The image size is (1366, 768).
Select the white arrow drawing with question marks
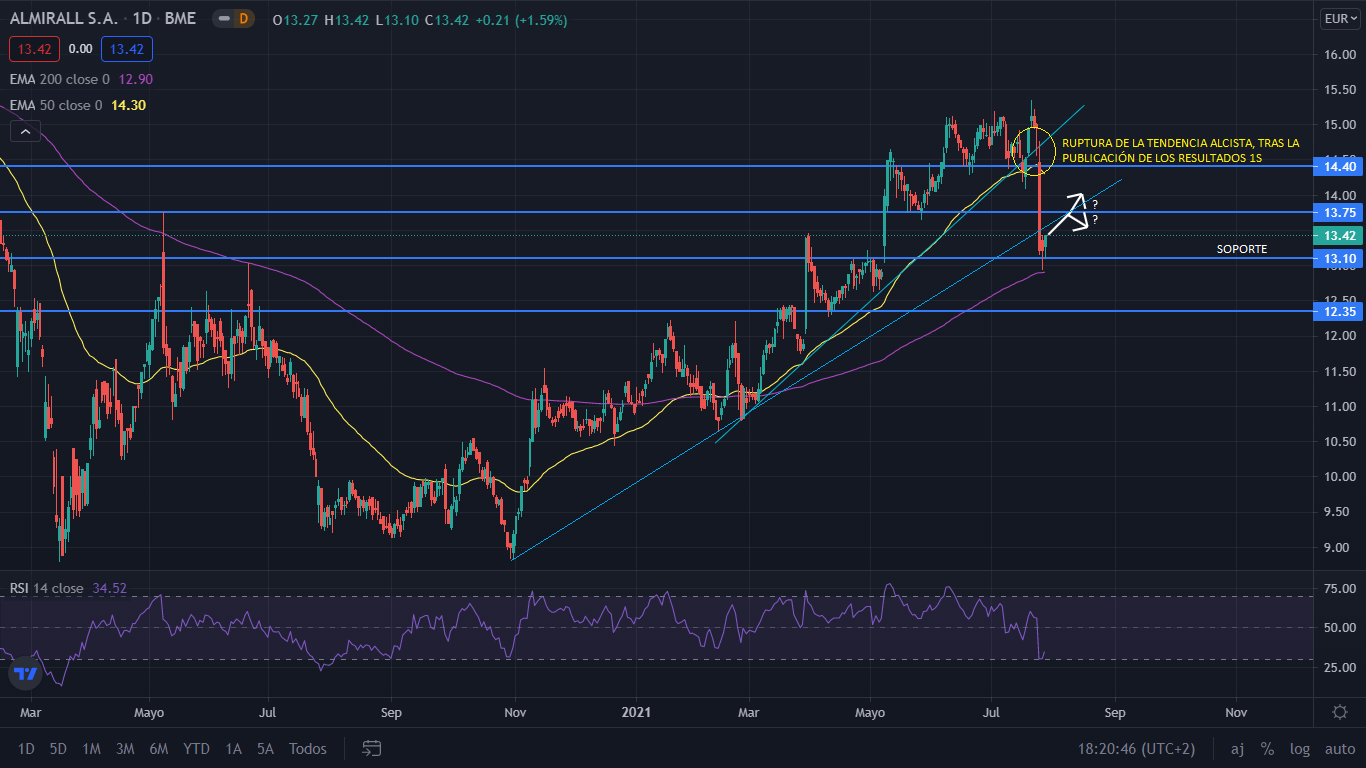pyautogui.click(x=1070, y=213)
